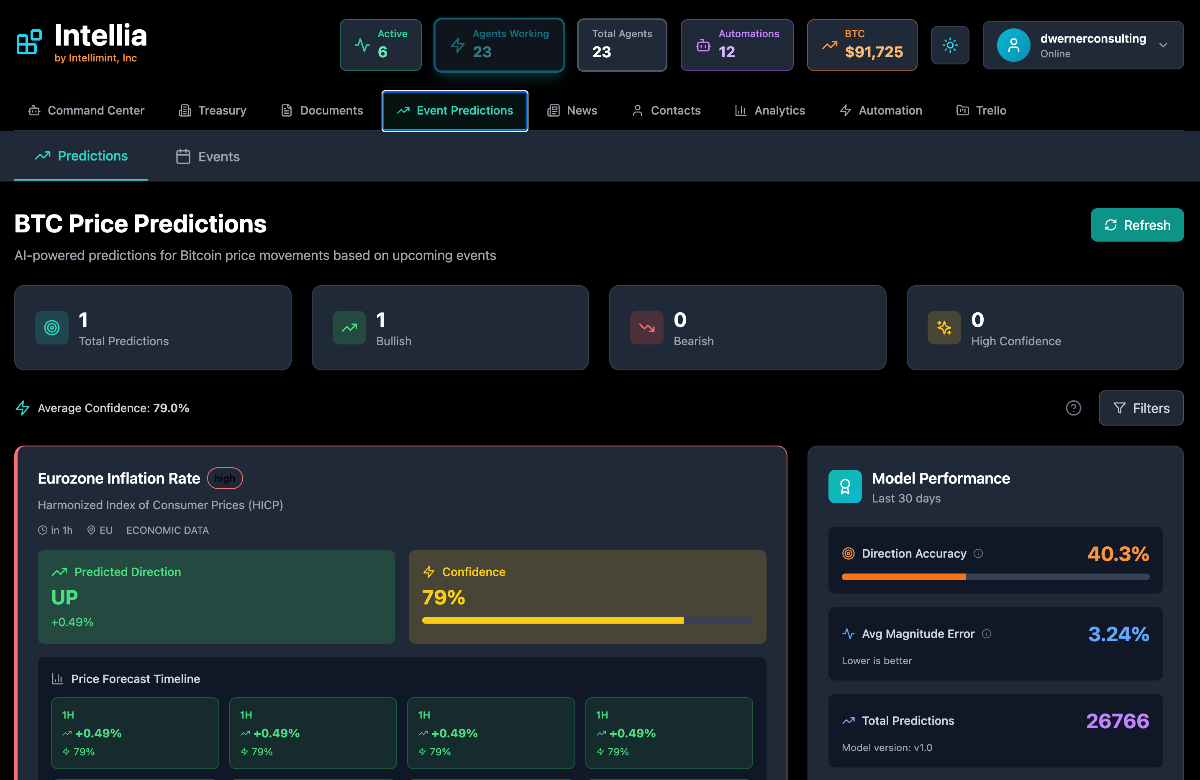Viewport: 1200px width, 780px height.
Task: Click the High Confidence sparkle icon
Action: tap(943, 327)
